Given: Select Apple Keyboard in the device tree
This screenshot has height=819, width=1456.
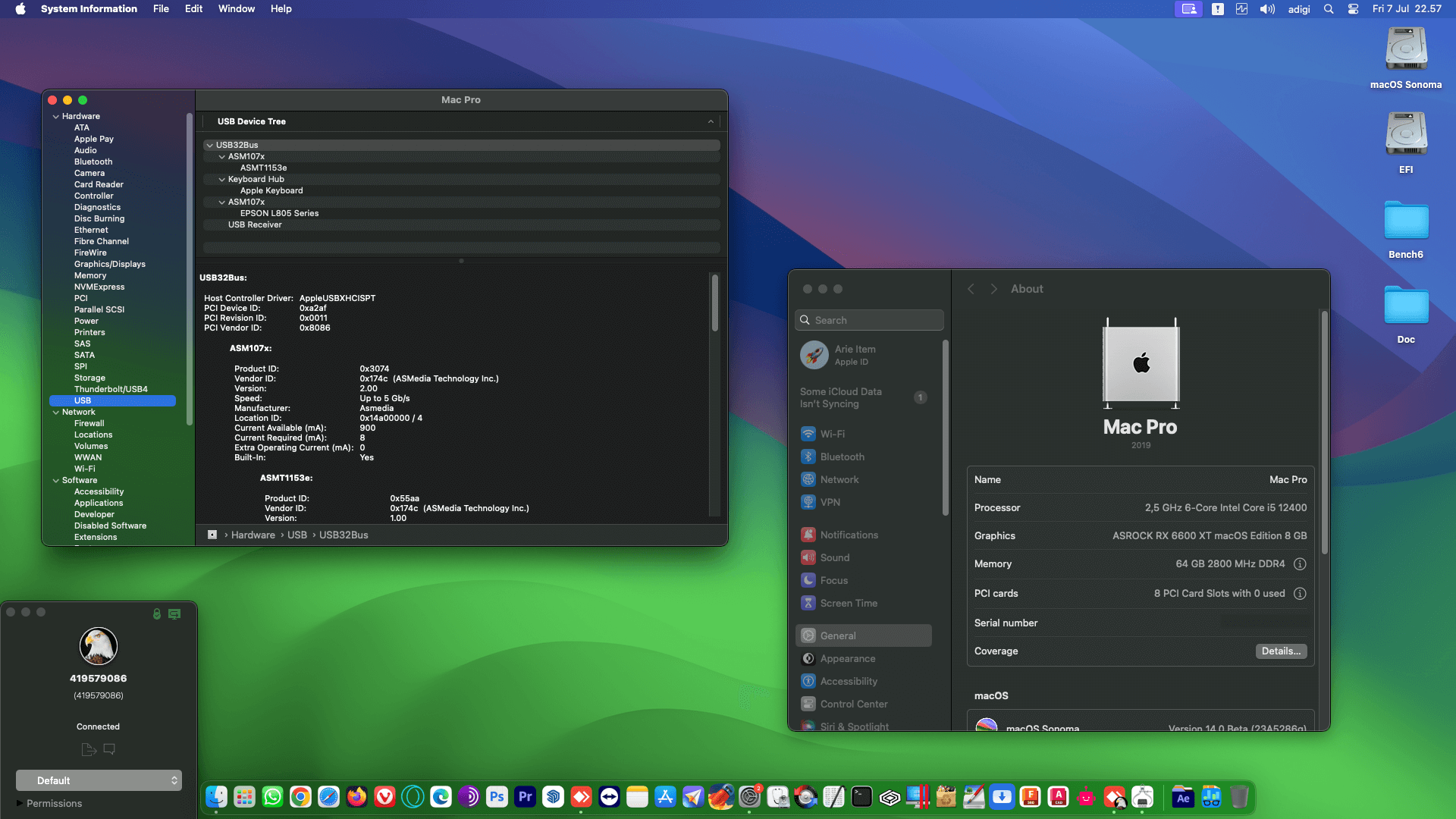Looking at the screenshot, I should (x=271, y=191).
